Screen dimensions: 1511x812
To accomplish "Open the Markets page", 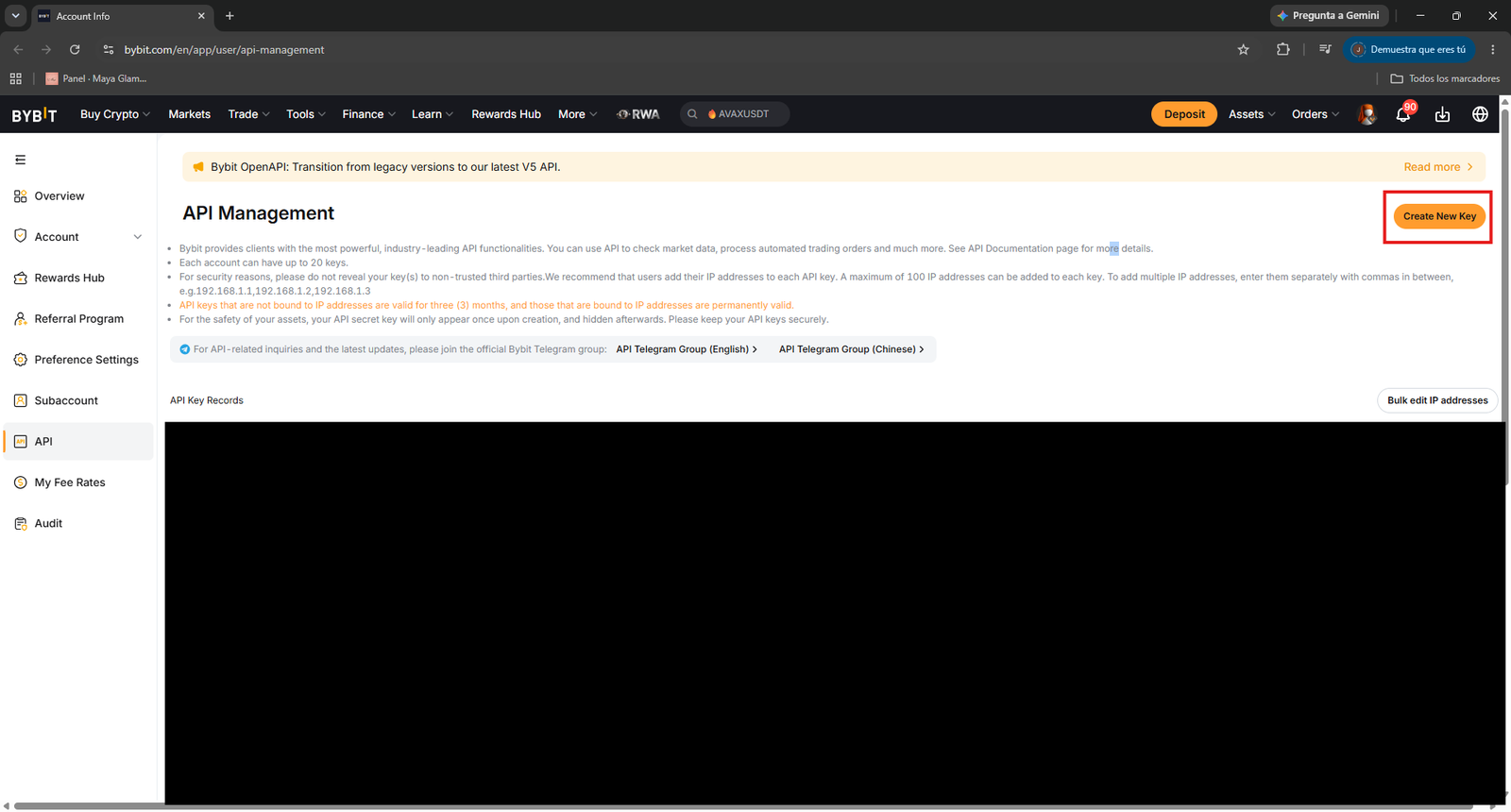I will pos(190,114).
